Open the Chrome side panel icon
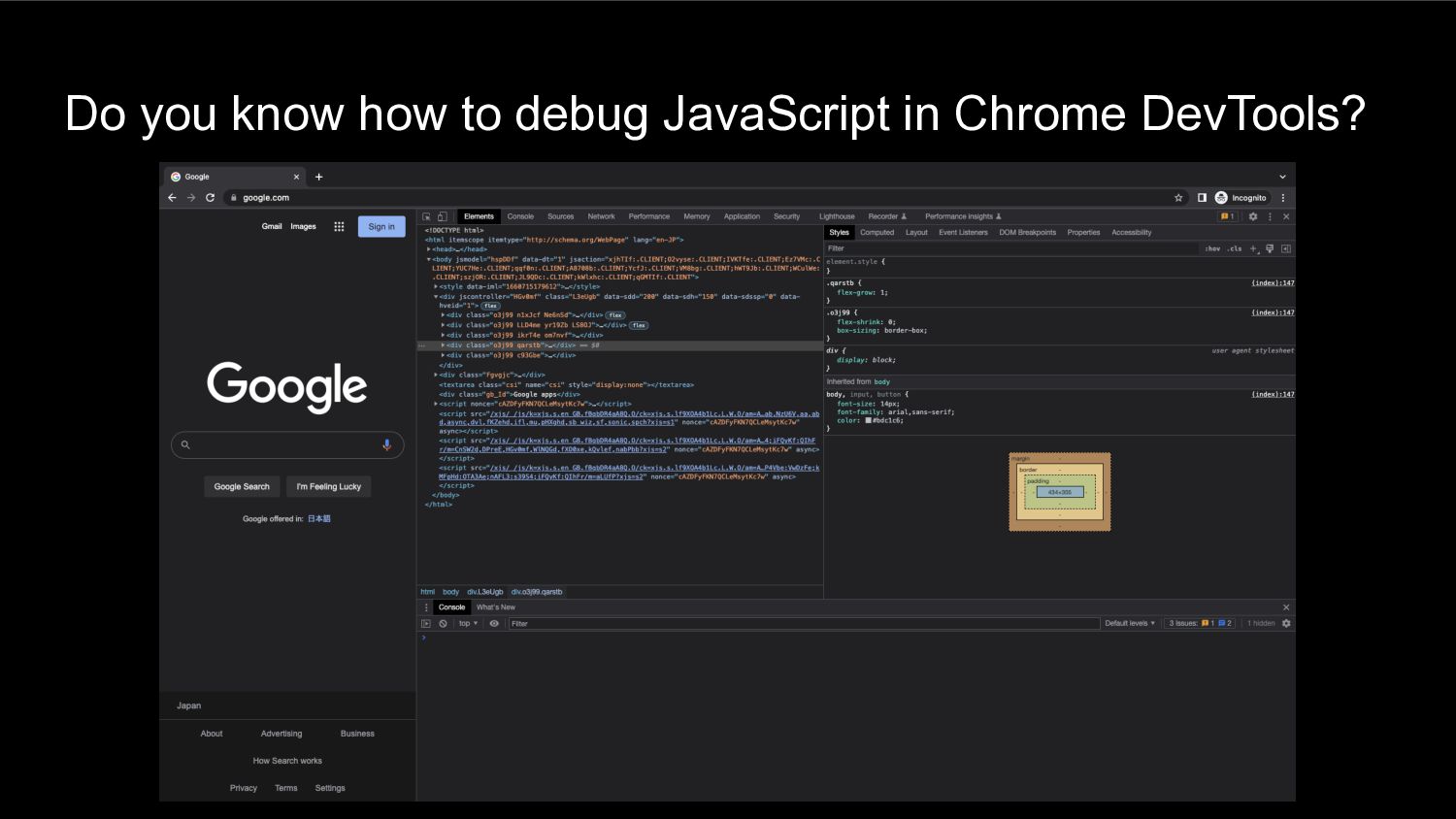This screenshot has width=1456, height=819. 1202,197
